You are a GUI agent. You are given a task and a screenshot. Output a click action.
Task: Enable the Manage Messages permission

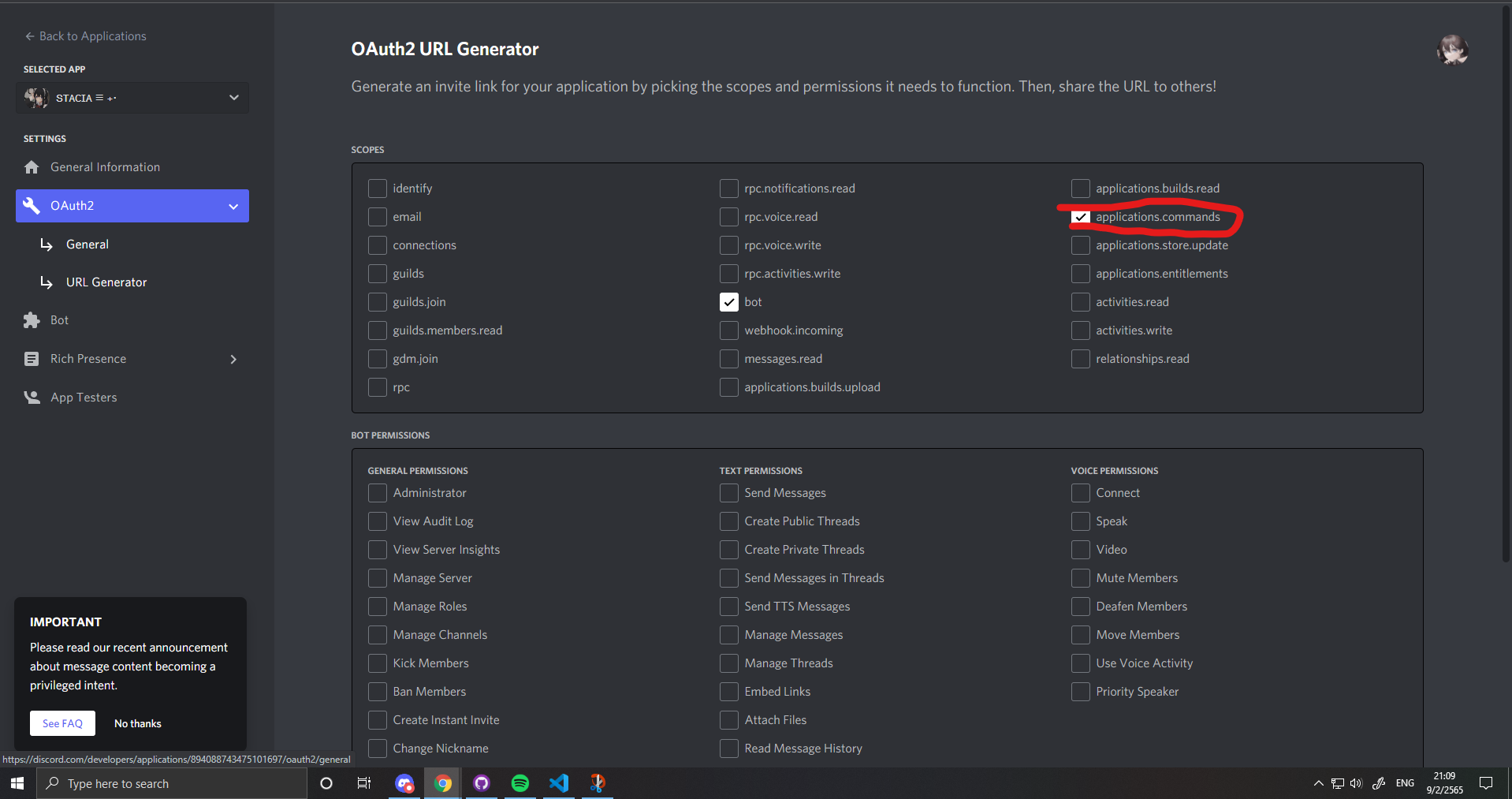pyautogui.click(x=729, y=635)
